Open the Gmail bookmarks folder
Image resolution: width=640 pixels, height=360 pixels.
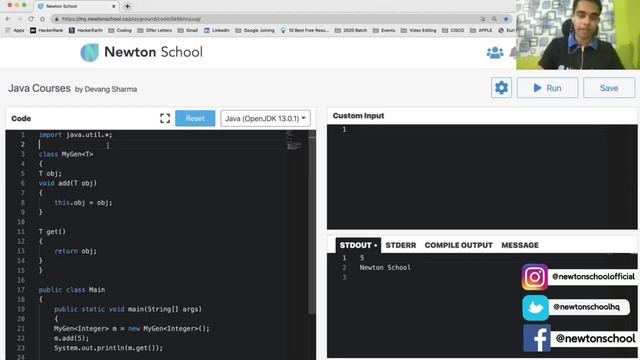click(188, 30)
